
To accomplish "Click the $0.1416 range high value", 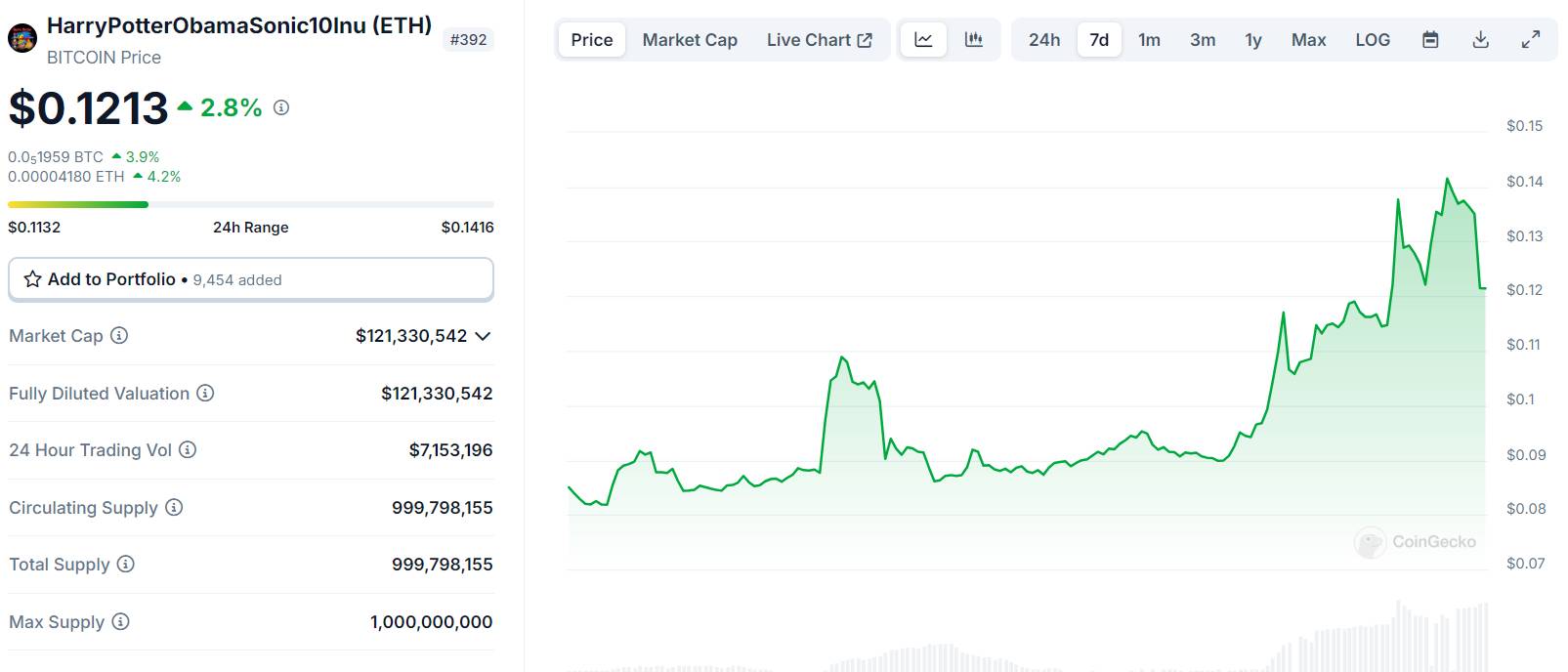I will [468, 228].
